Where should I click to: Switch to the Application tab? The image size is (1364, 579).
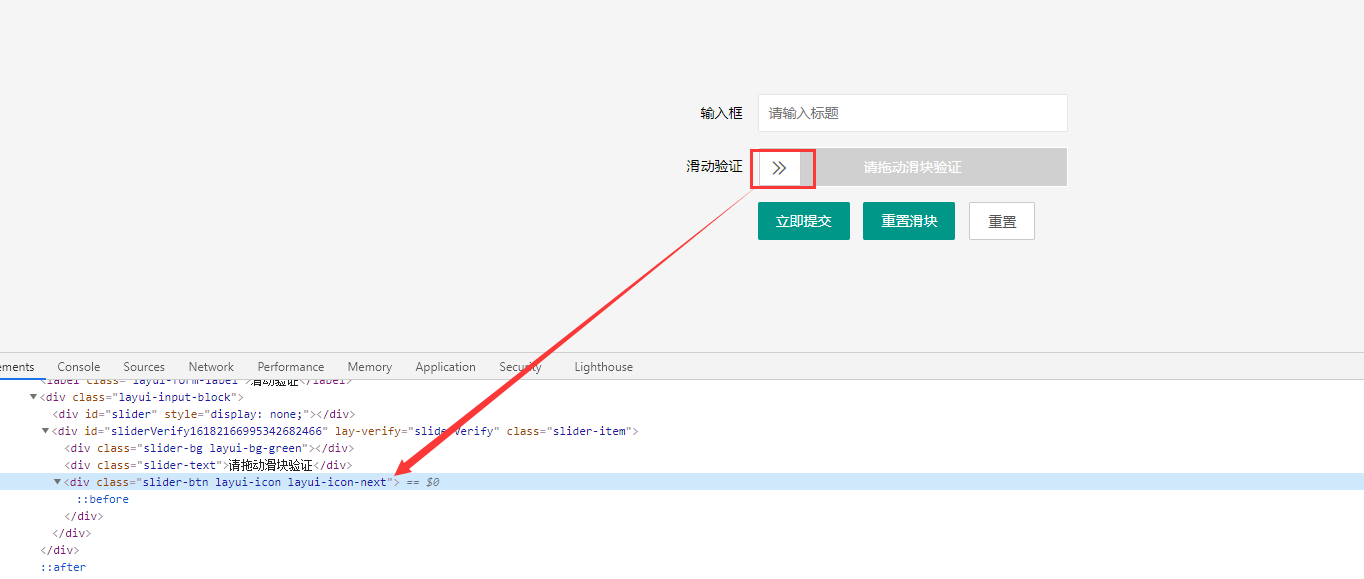(445, 367)
